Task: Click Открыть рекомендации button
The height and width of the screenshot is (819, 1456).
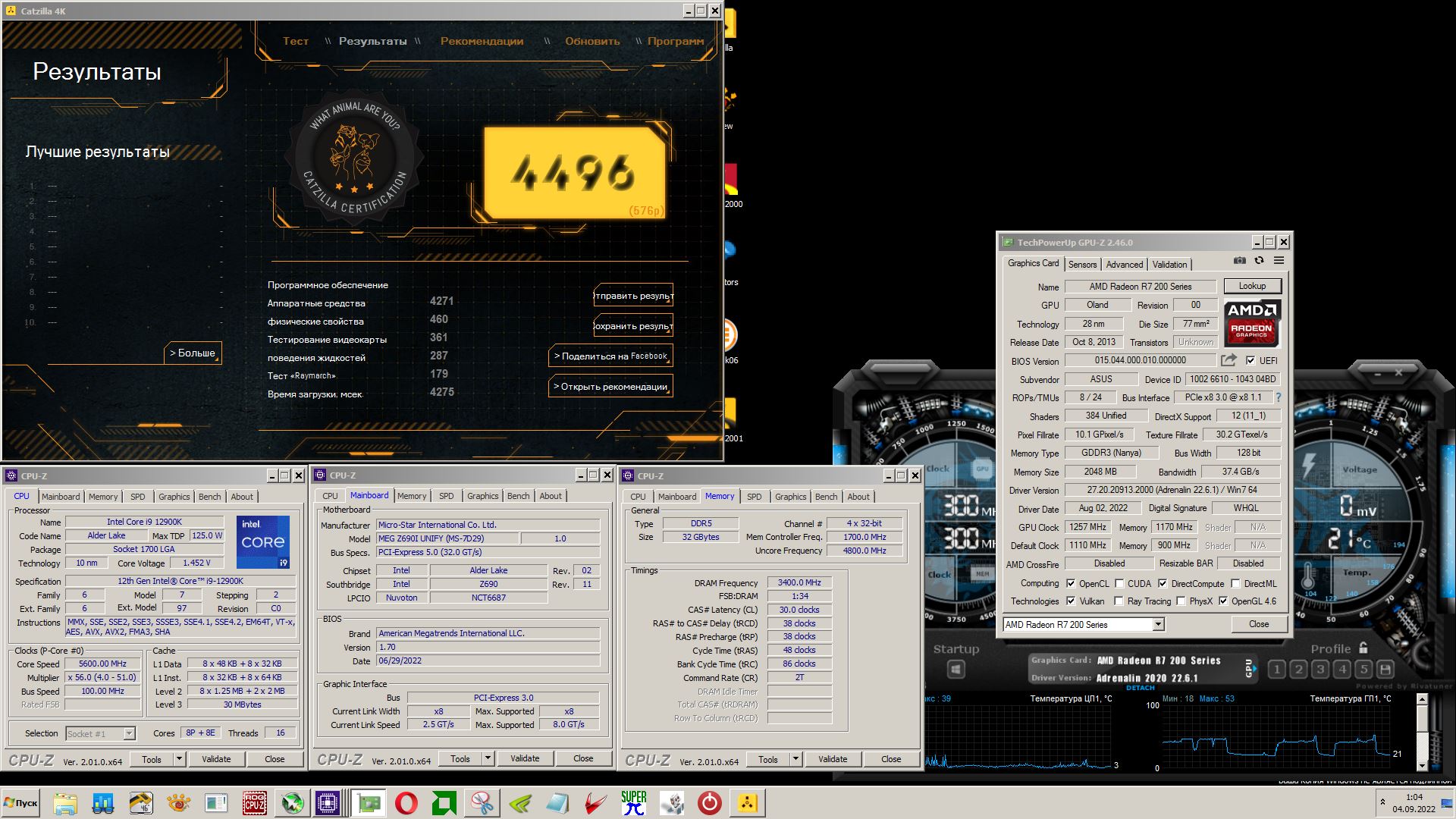Action: pyautogui.click(x=610, y=386)
